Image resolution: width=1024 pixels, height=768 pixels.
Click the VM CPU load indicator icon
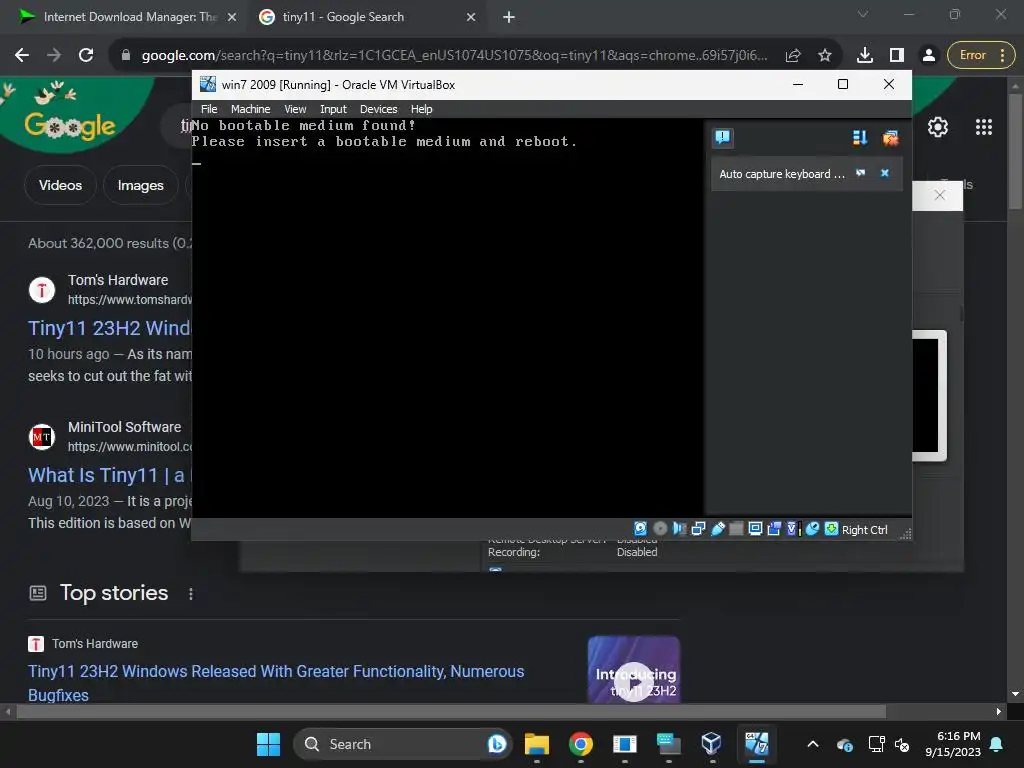pos(793,528)
